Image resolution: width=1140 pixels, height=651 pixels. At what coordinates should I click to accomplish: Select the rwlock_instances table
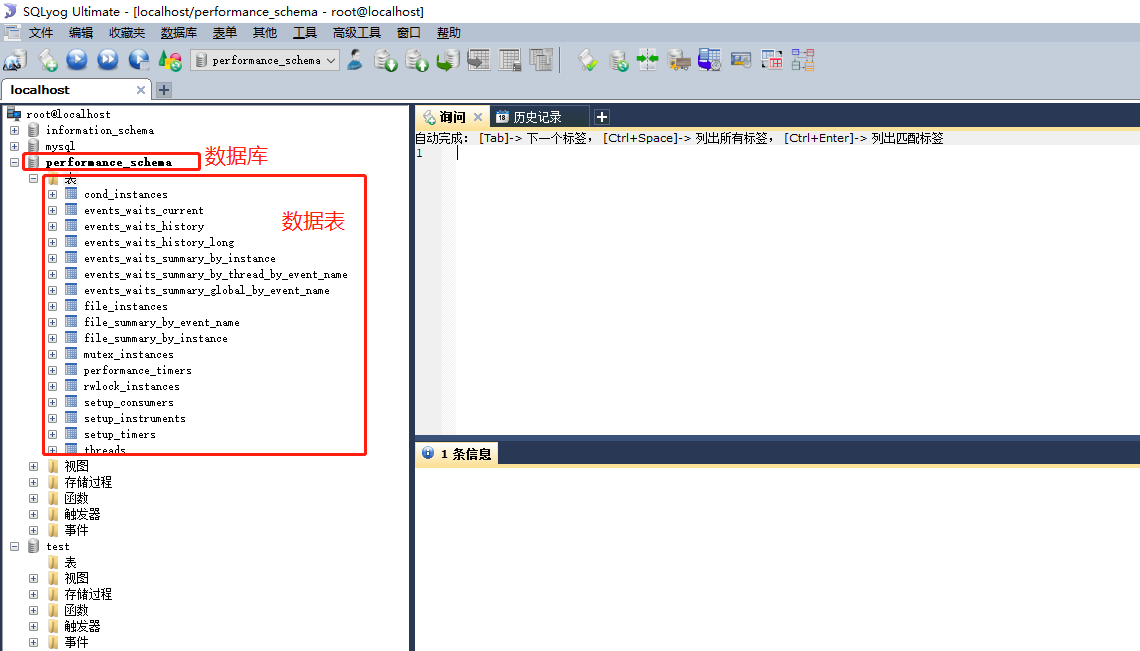(x=132, y=386)
